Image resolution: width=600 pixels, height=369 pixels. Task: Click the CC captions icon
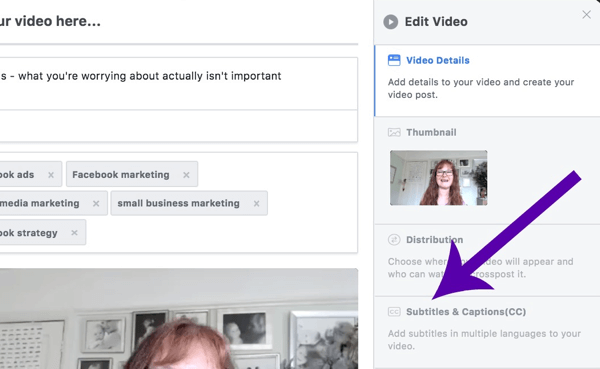(394, 312)
